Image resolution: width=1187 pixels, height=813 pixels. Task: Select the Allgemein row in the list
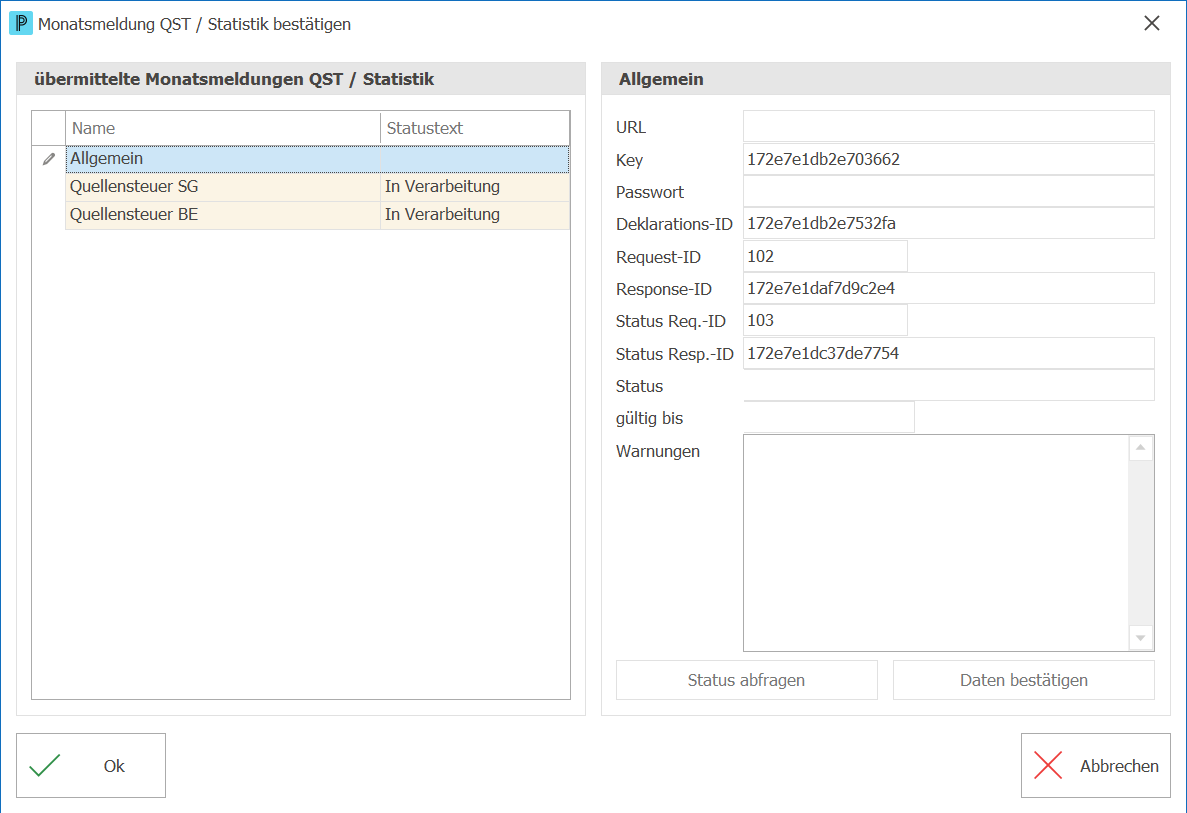point(318,159)
